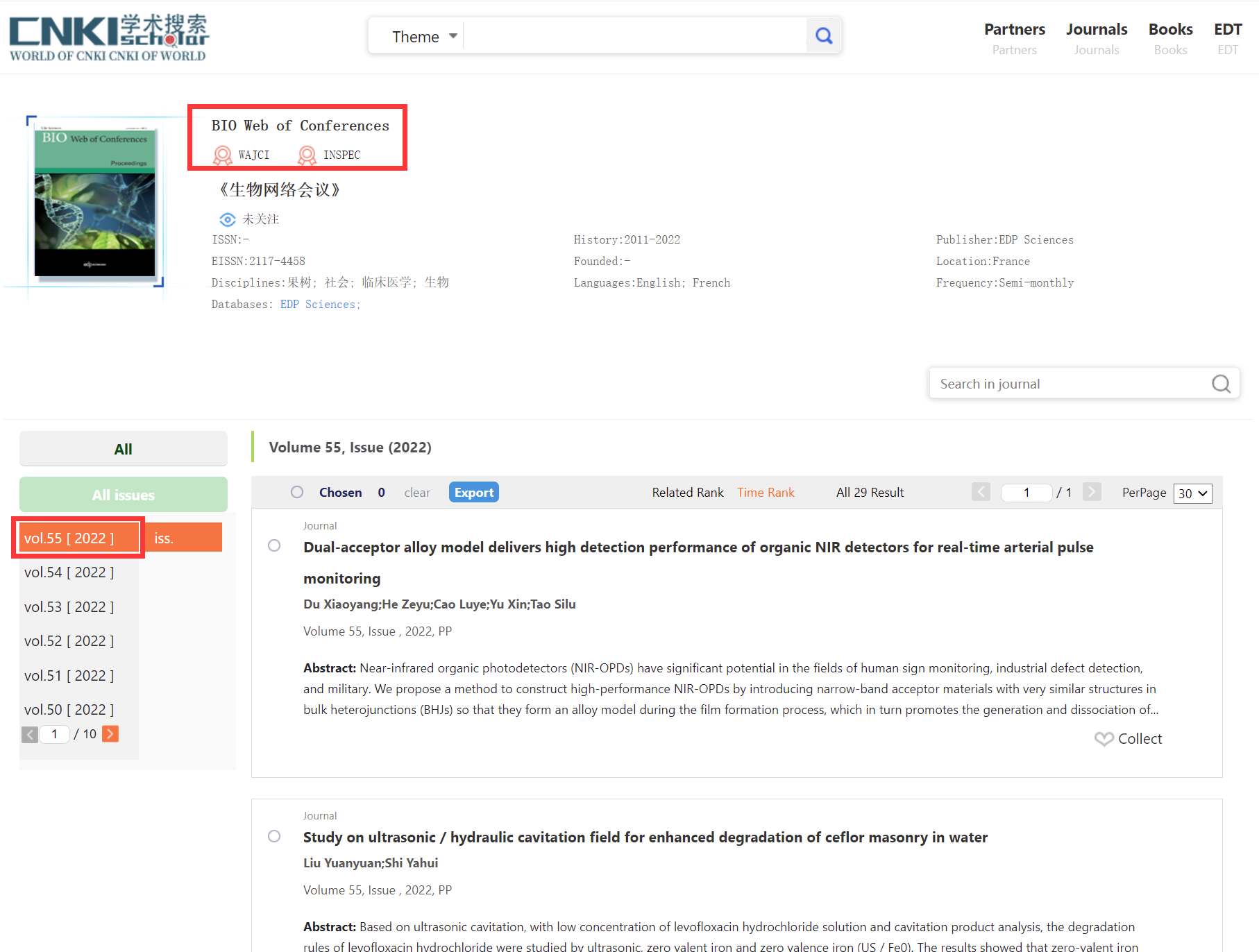The width and height of the screenshot is (1259, 952).
Task: Click the Collect heart icon
Action: click(x=1104, y=739)
